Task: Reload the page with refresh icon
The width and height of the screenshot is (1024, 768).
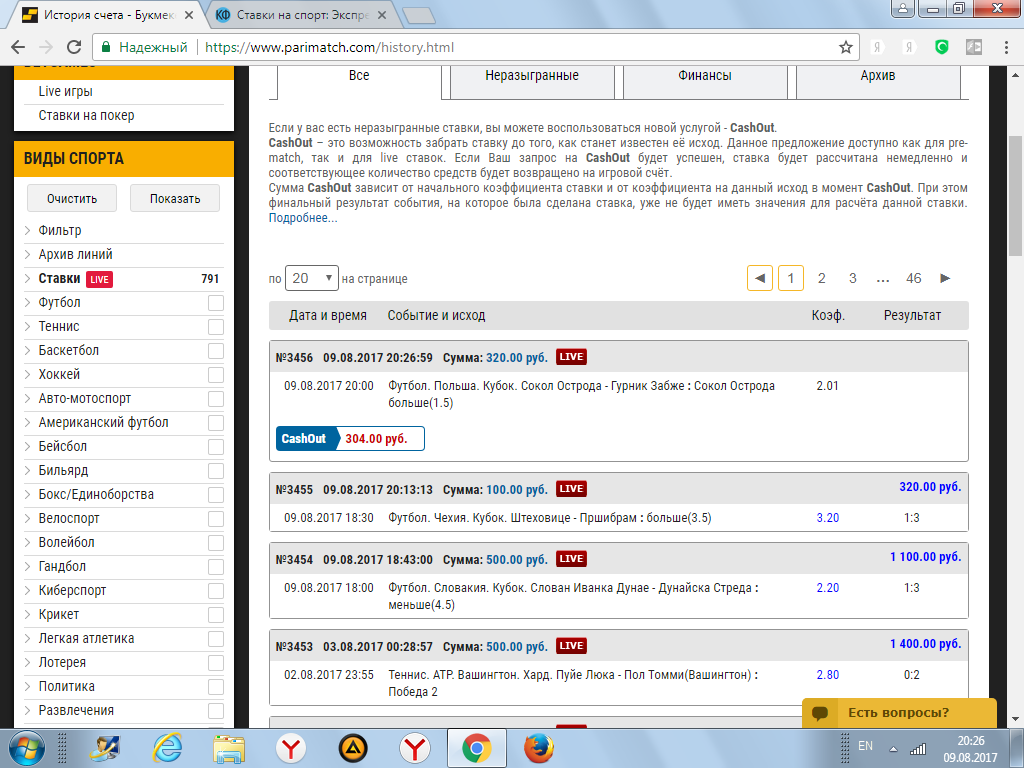Action: coord(74,47)
